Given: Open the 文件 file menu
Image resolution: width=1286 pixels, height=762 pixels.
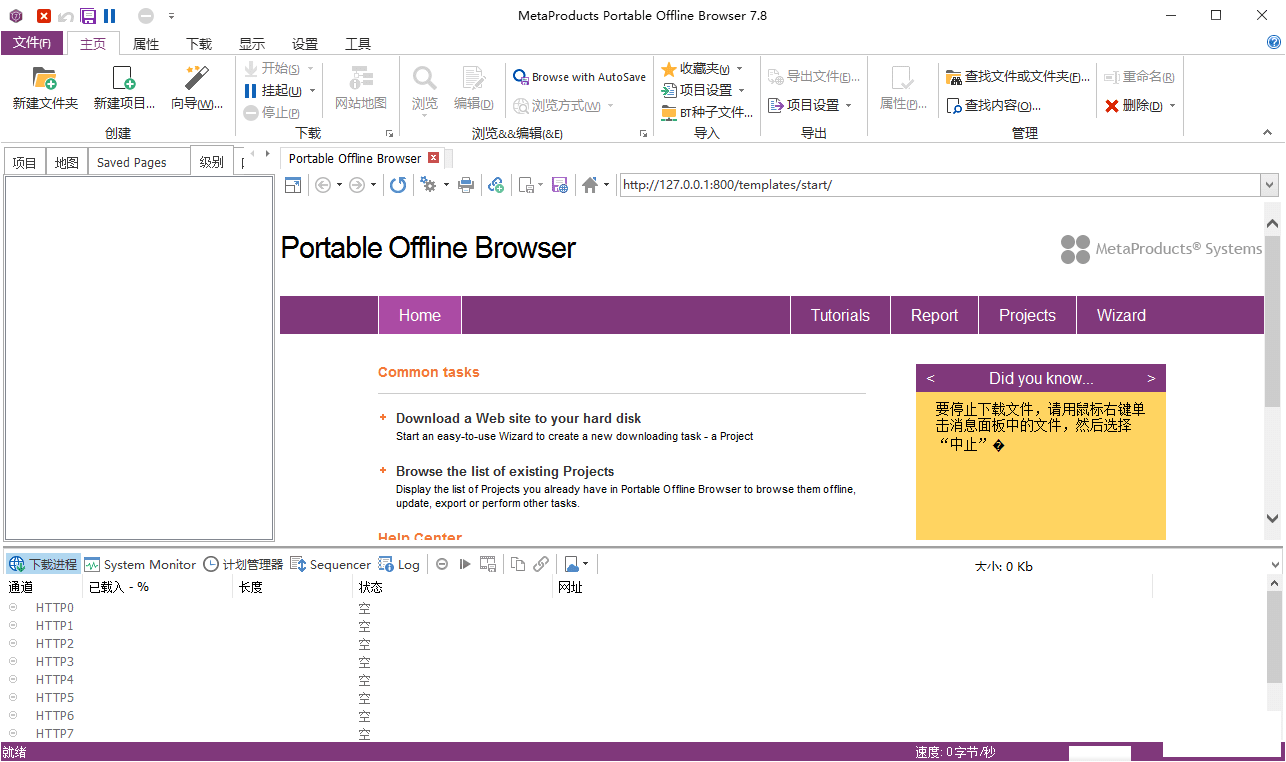Looking at the screenshot, I should [32, 43].
